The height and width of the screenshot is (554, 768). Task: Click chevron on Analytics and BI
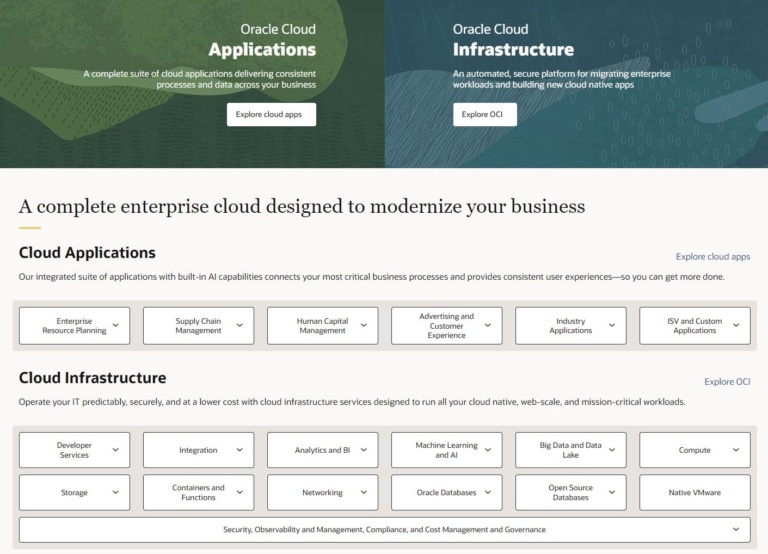(363, 450)
